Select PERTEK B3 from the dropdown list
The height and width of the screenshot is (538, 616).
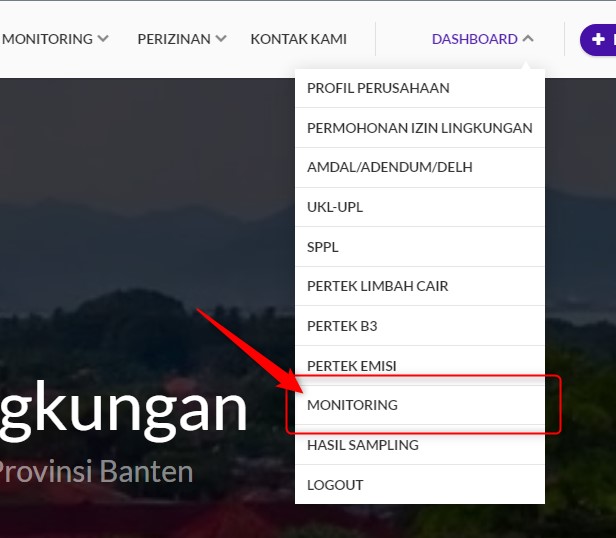point(342,326)
